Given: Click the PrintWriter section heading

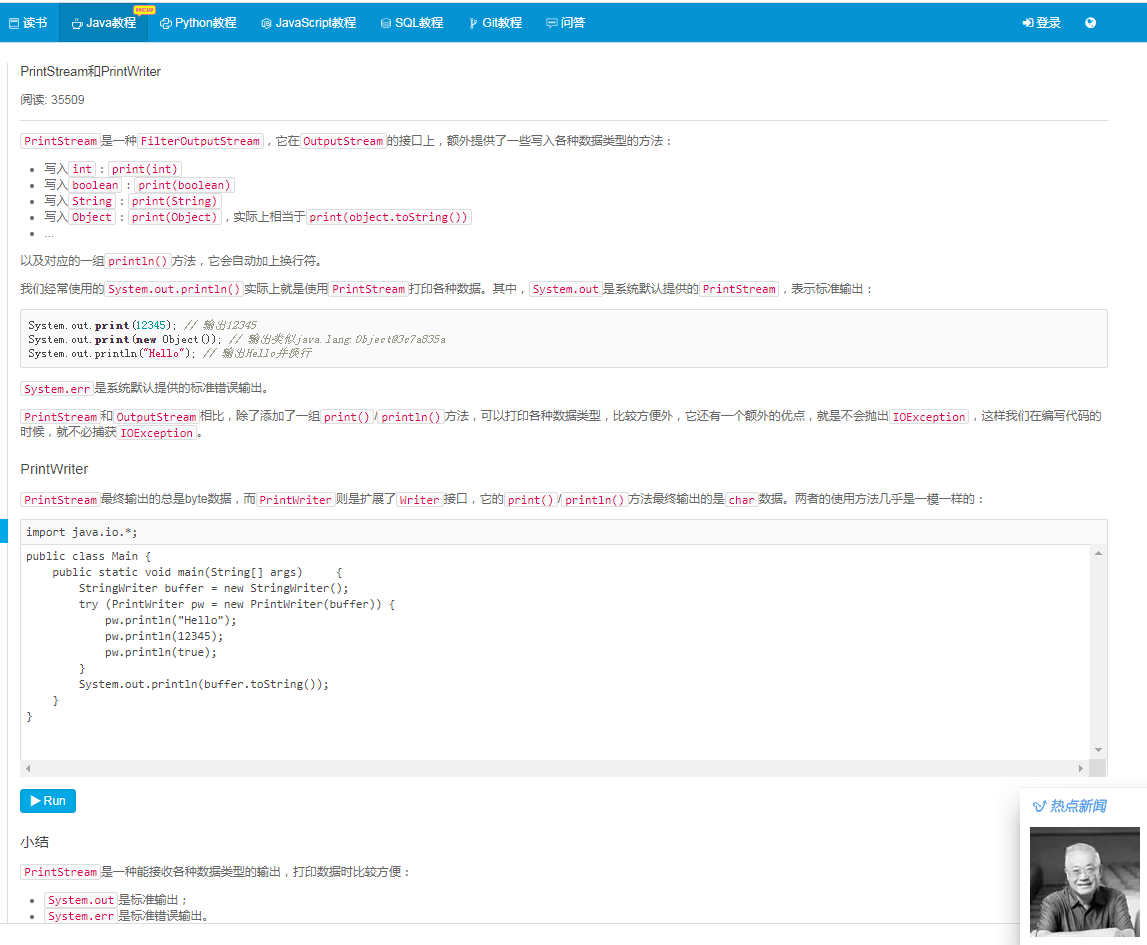Looking at the screenshot, I should [x=54, y=469].
